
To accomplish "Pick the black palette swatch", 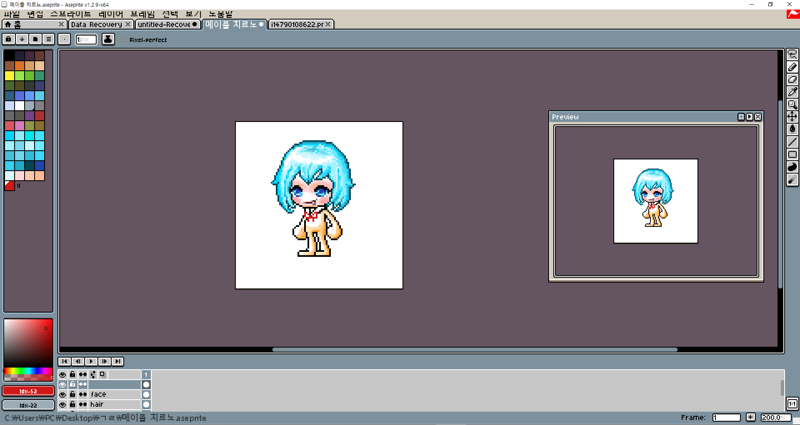I will [9, 56].
